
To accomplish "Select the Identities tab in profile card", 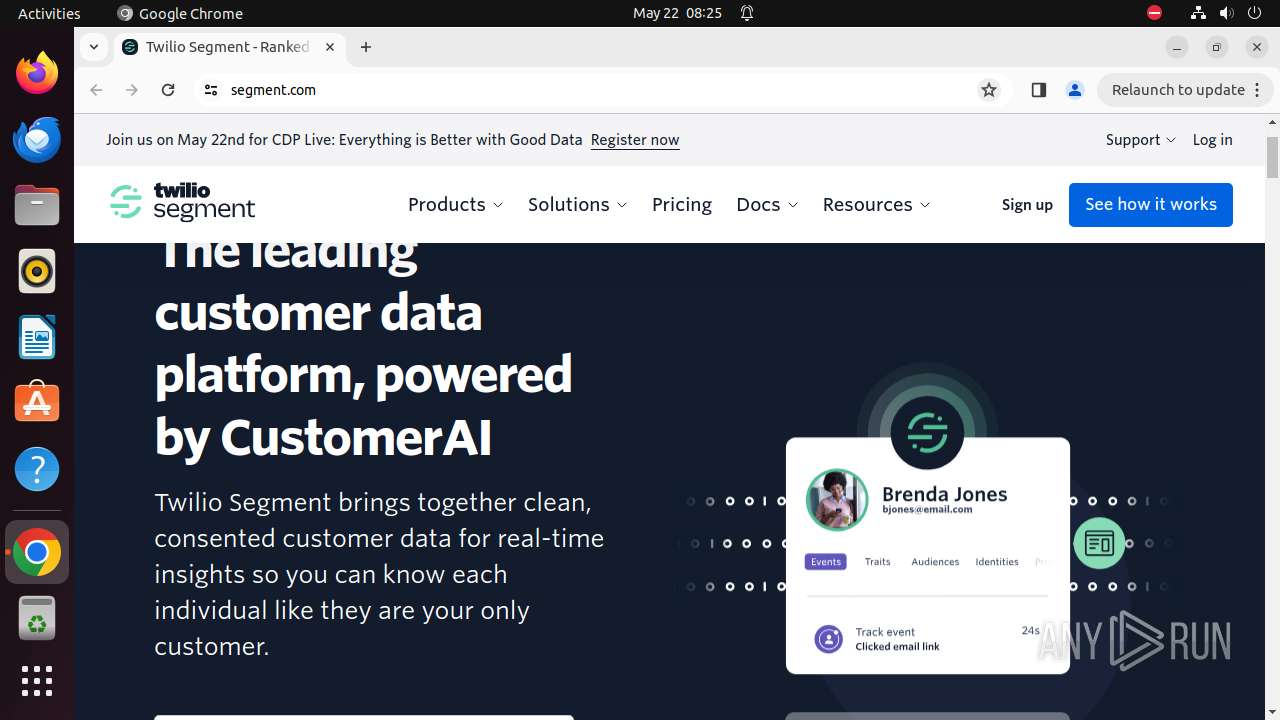I will pos(997,562).
